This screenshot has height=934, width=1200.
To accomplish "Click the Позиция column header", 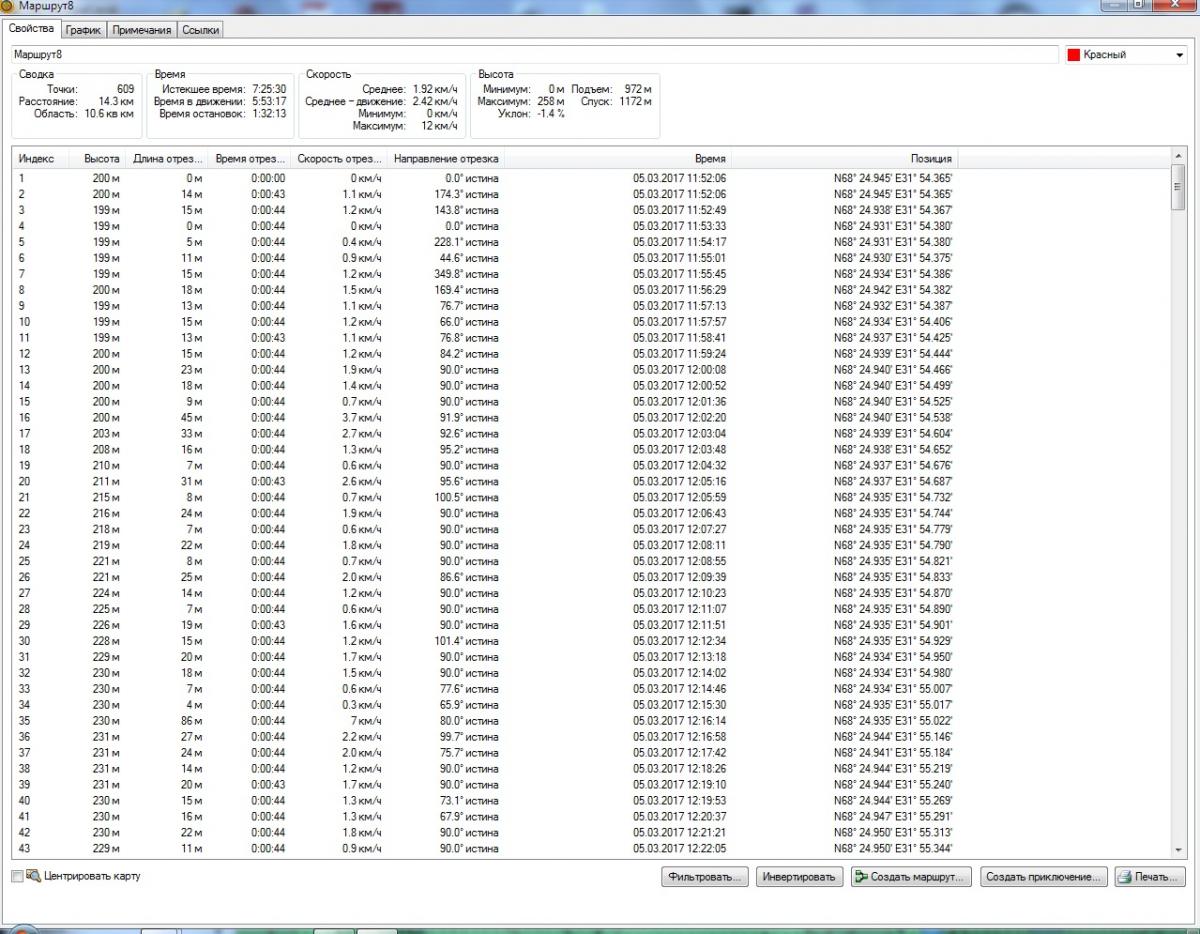I will coord(930,159).
